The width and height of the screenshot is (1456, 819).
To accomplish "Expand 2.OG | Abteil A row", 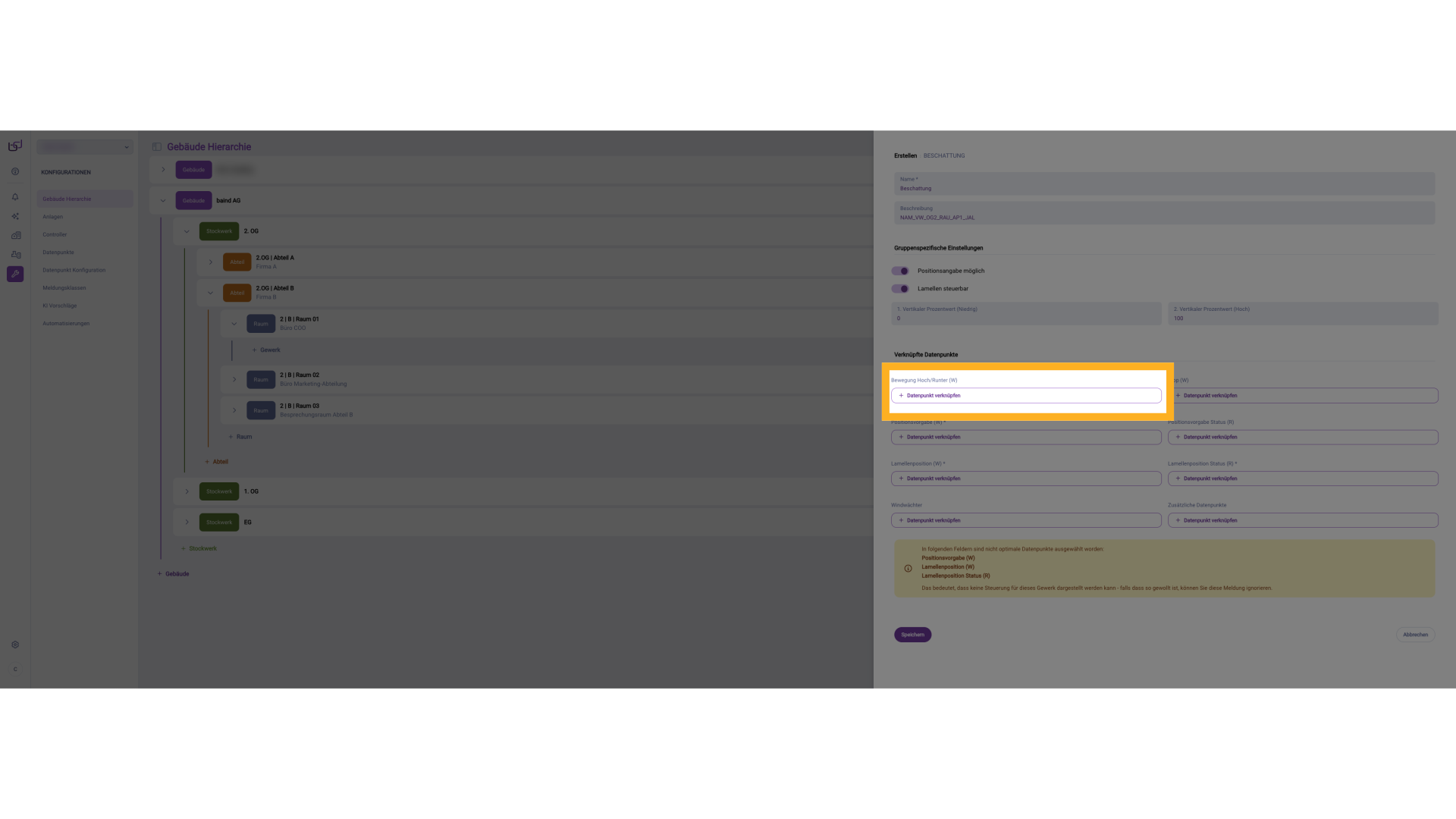I will pyautogui.click(x=211, y=262).
